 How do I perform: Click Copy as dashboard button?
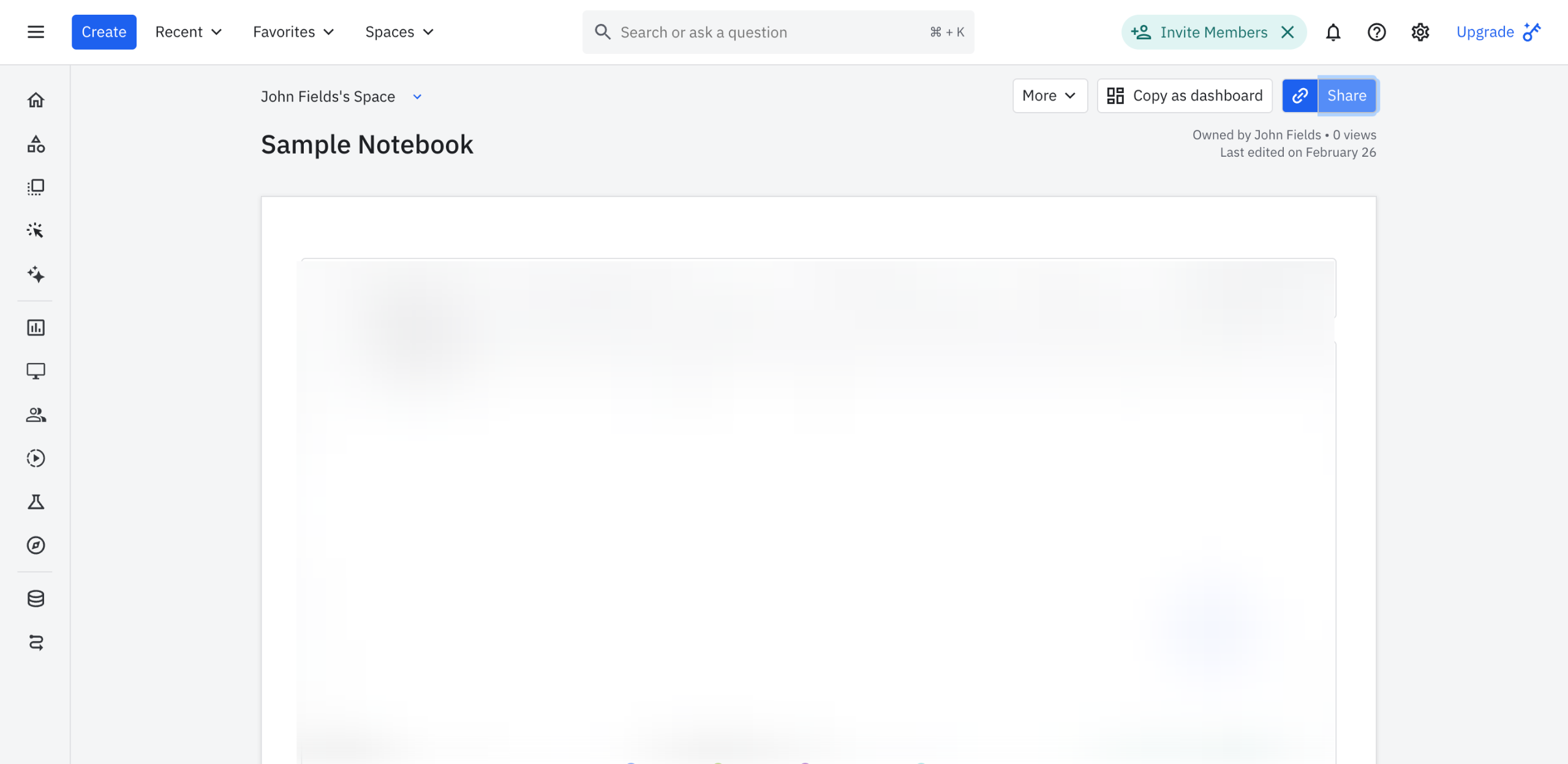tap(1185, 95)
